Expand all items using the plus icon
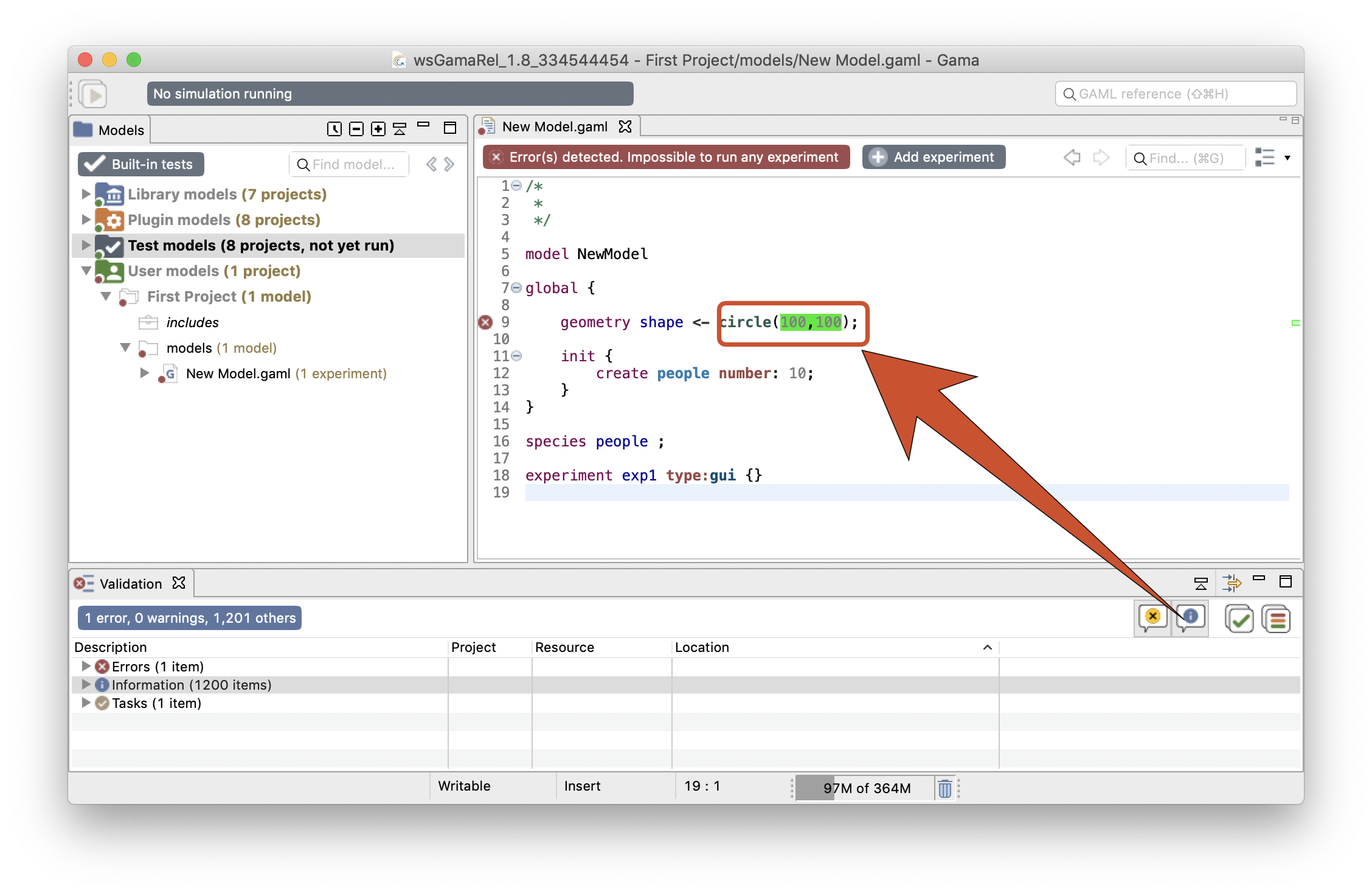The image size is (1372, 894). point(377,129)
